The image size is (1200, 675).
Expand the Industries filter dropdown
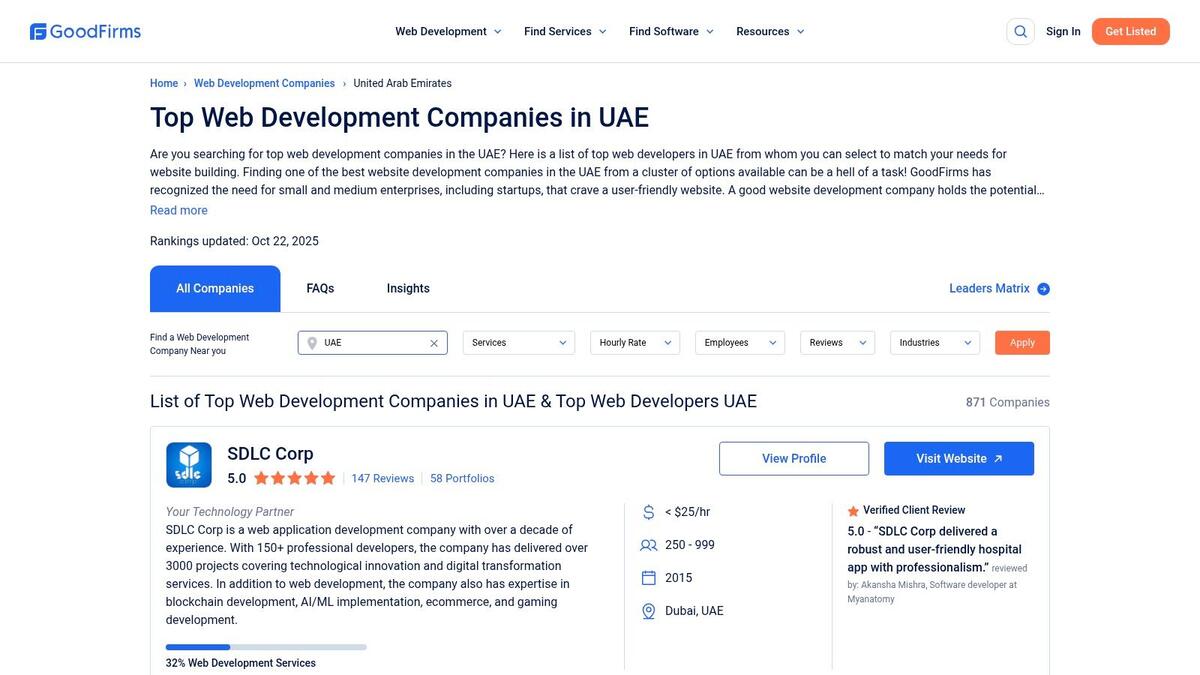pyautogui.click(x=934, y=343)
